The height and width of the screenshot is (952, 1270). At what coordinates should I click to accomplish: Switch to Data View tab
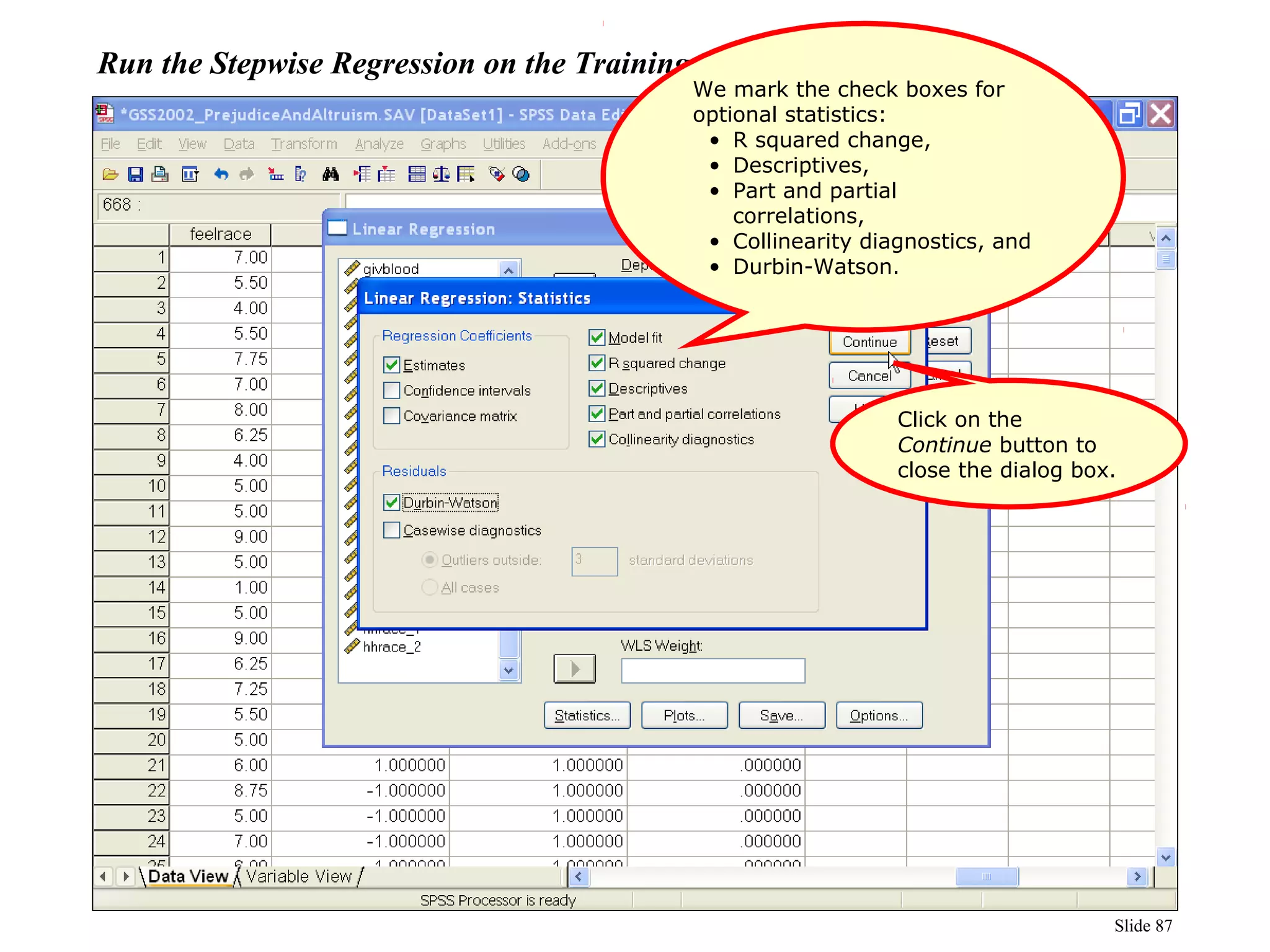click(x=189, y=876)
